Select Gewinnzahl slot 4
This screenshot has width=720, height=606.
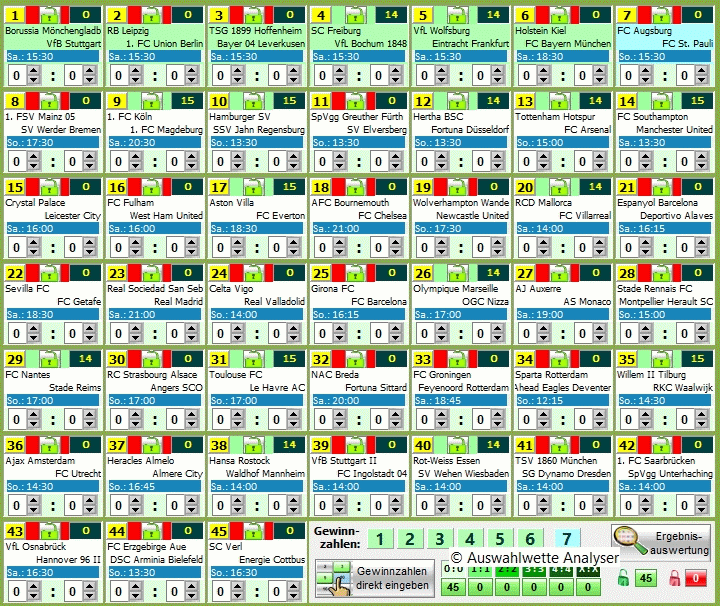pyautogui.click(x=470, y=539)
